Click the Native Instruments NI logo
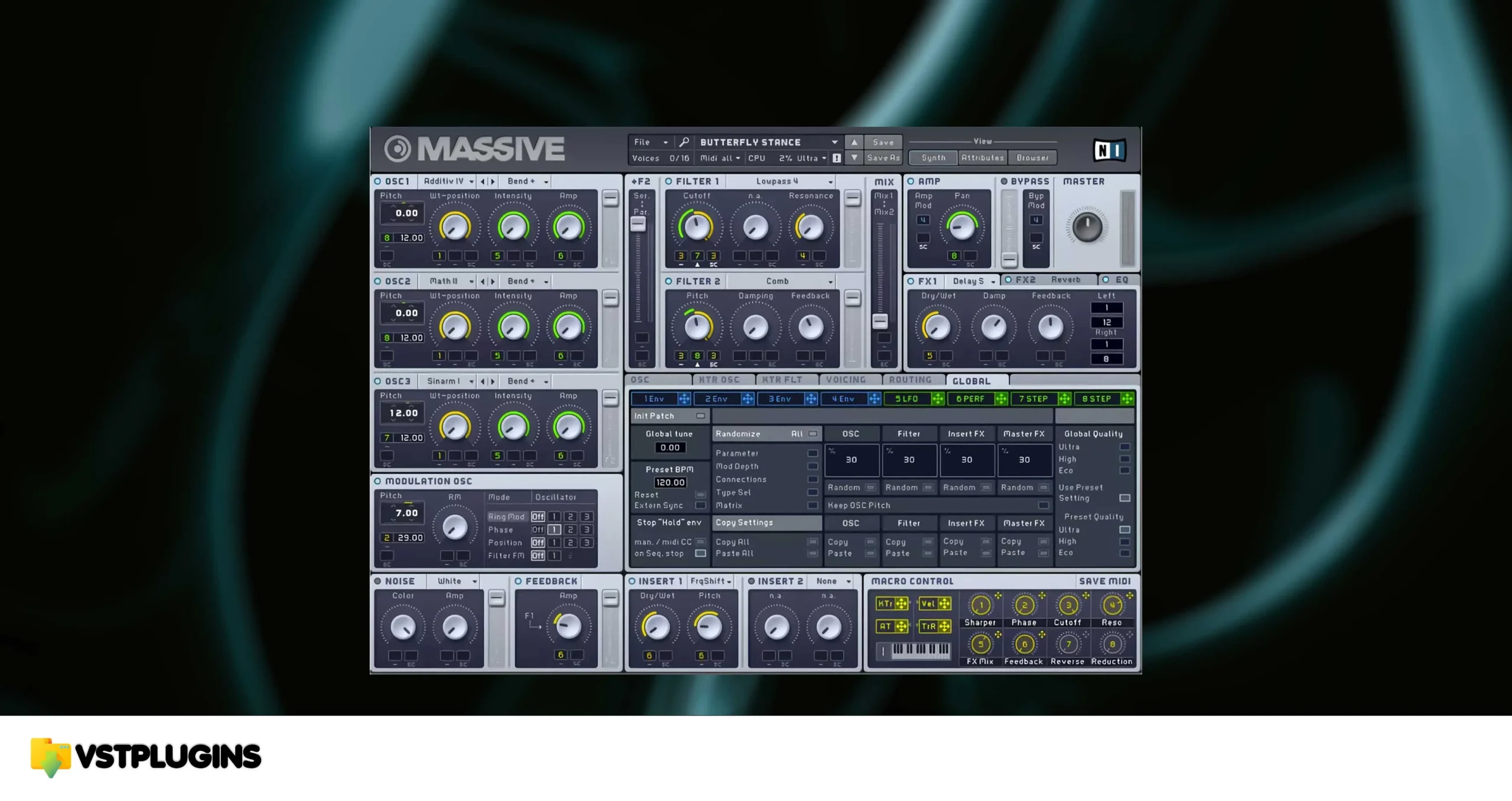 point(1109,151)
